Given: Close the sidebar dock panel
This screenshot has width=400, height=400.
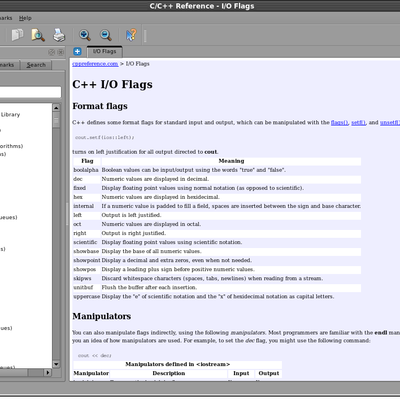Looking at the screenshot, I should click(x=60, y=52).
